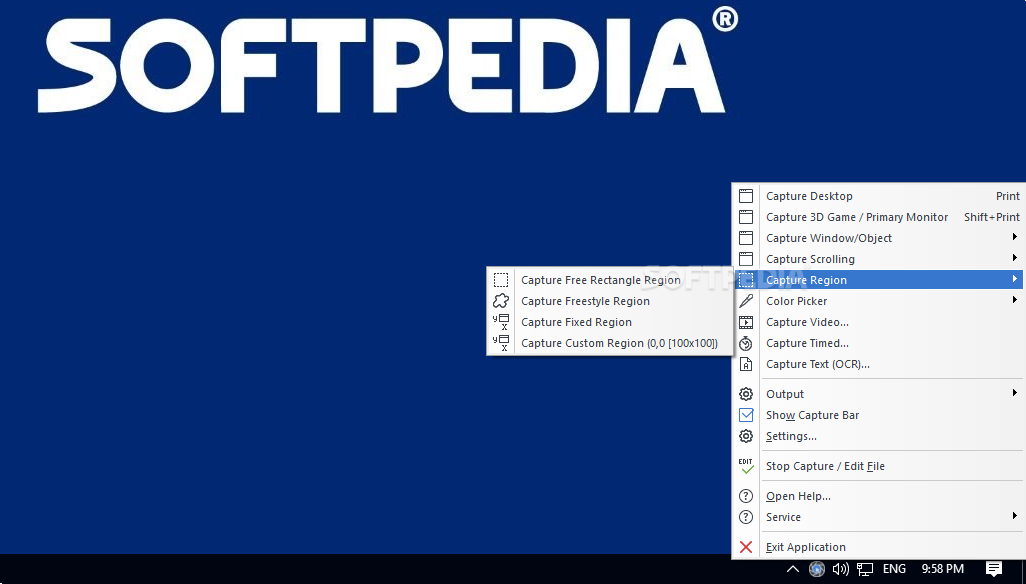Screen dimensions: 1026x584
Task: Click the Capture Fixed Region icon
Action: coord(501,322)
